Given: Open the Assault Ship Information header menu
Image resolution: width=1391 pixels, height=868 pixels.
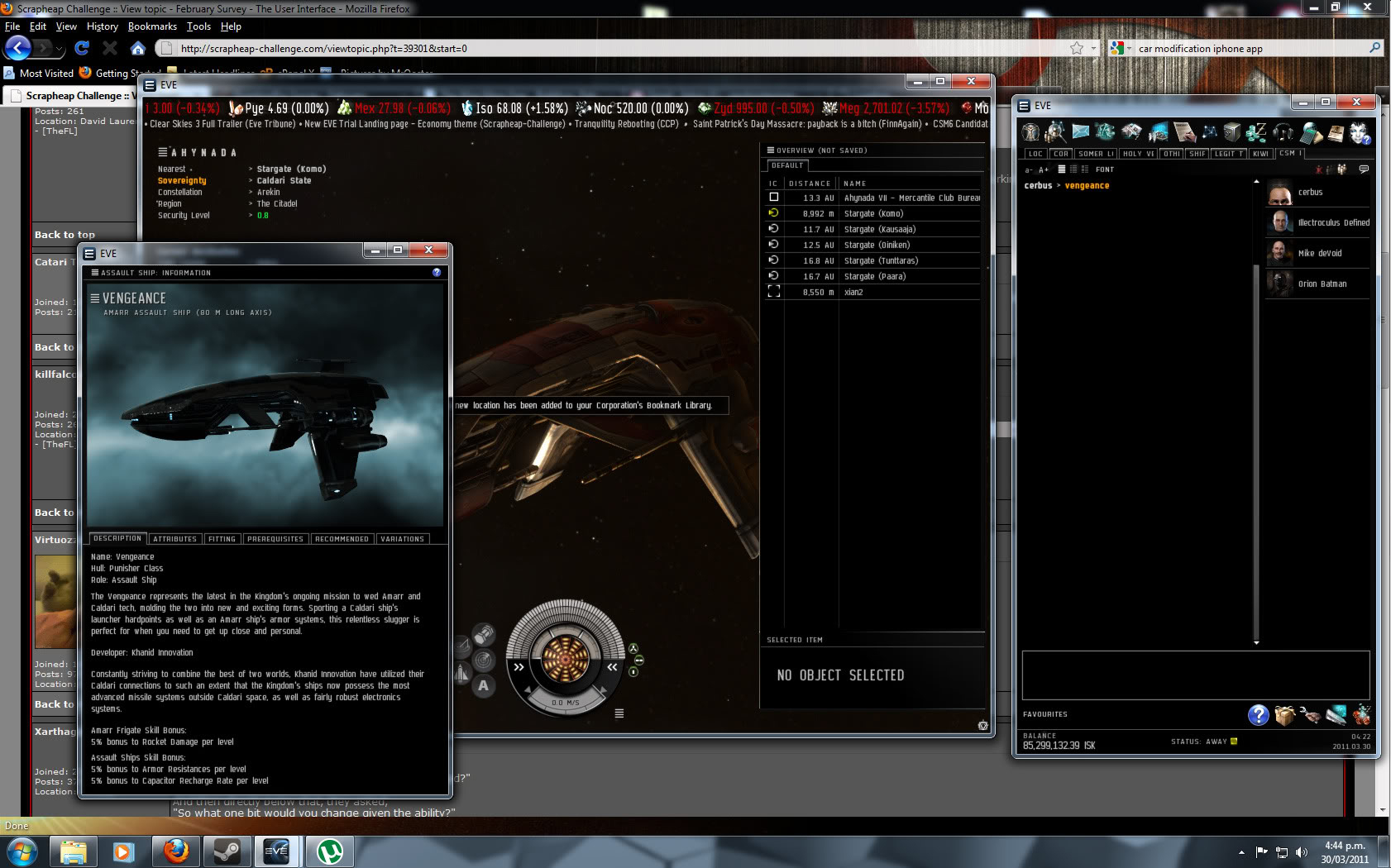Looking at the screenshot, I should point(95,273).
